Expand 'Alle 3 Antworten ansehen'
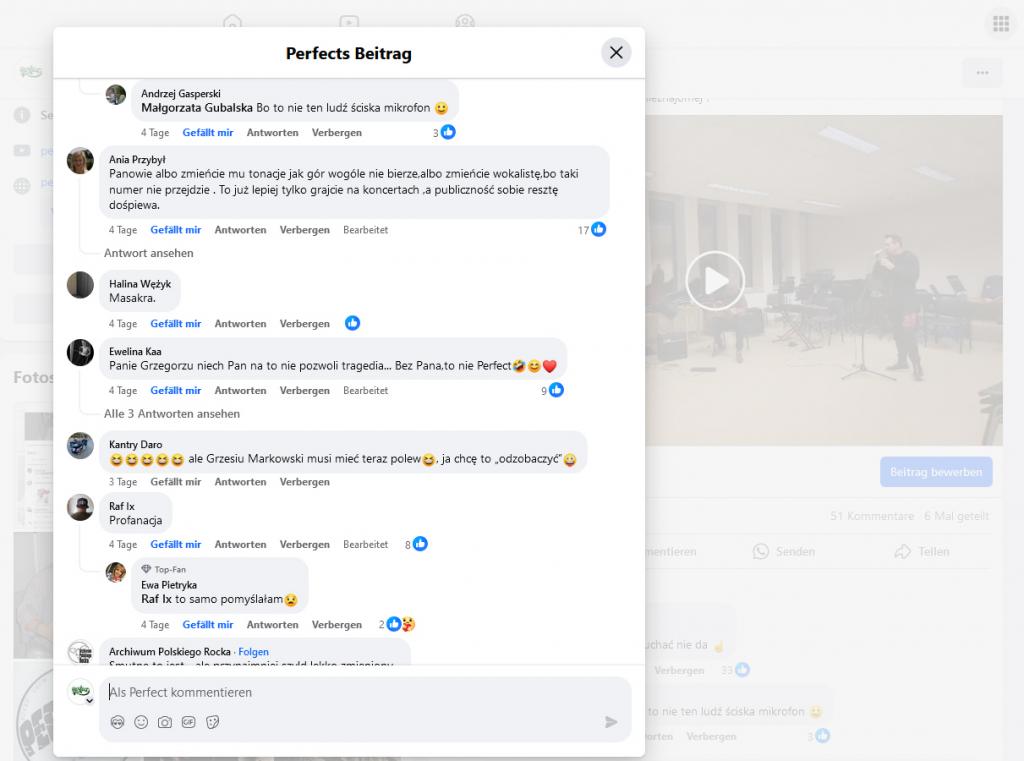The image size is (1024, 761). [x=172, y=414]
